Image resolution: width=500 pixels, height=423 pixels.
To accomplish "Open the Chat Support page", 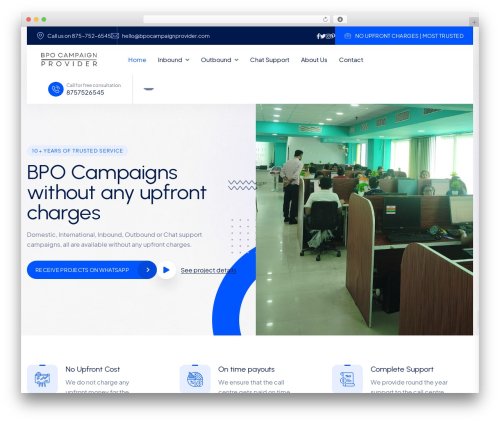I will click(x=269, y=60).
